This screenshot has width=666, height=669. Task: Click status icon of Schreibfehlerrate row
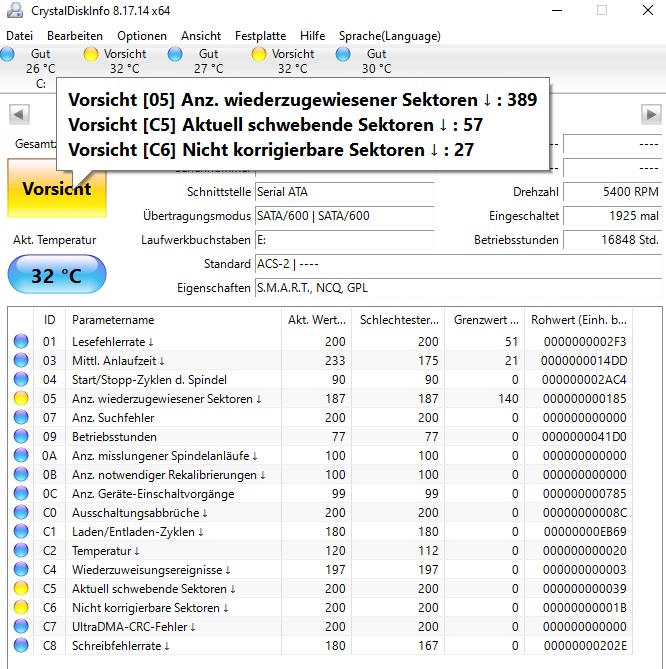pyautogui.click(x=21, y=645)
